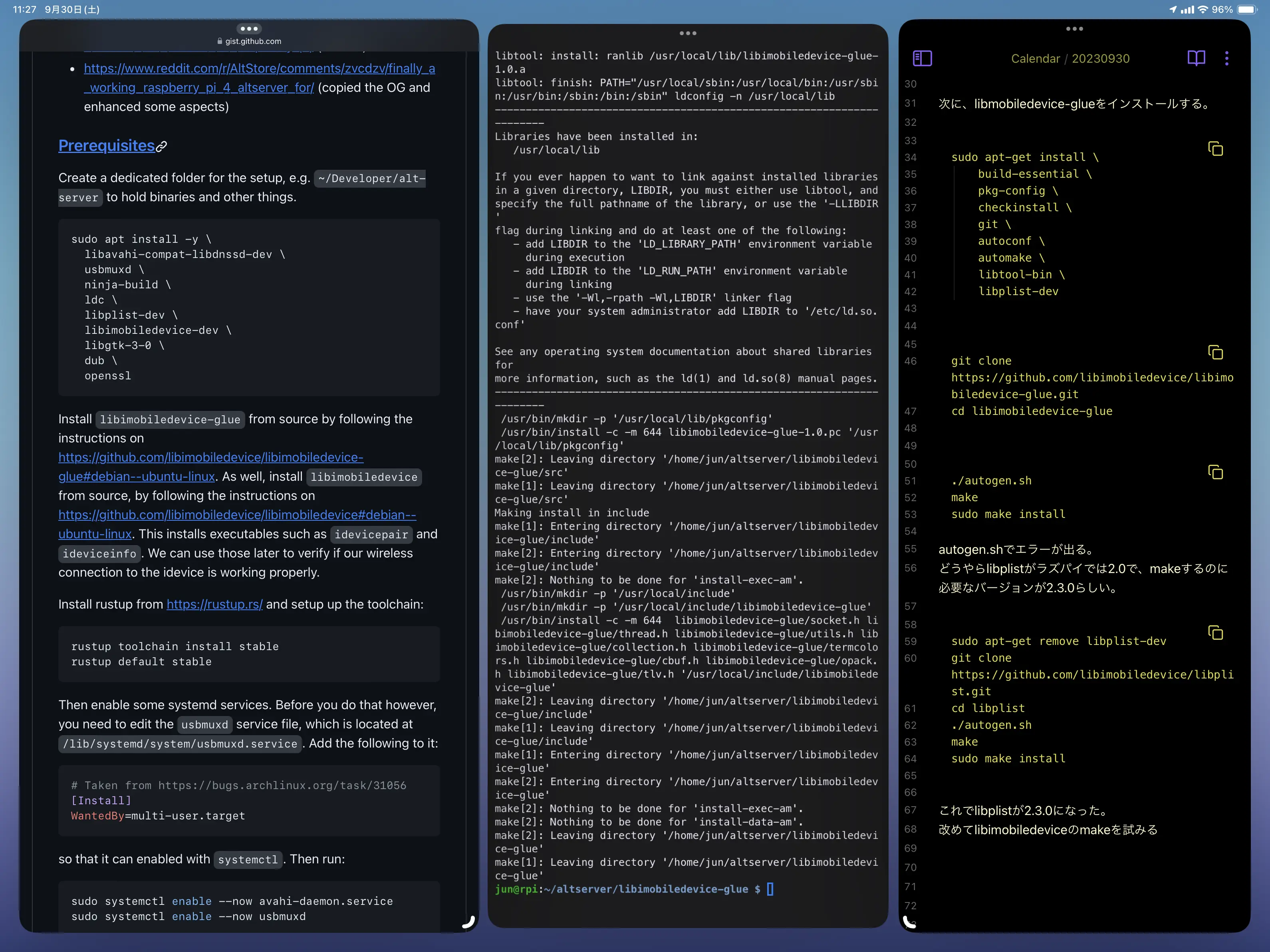Copy the apt-get install code block

tap(1215, 149)
